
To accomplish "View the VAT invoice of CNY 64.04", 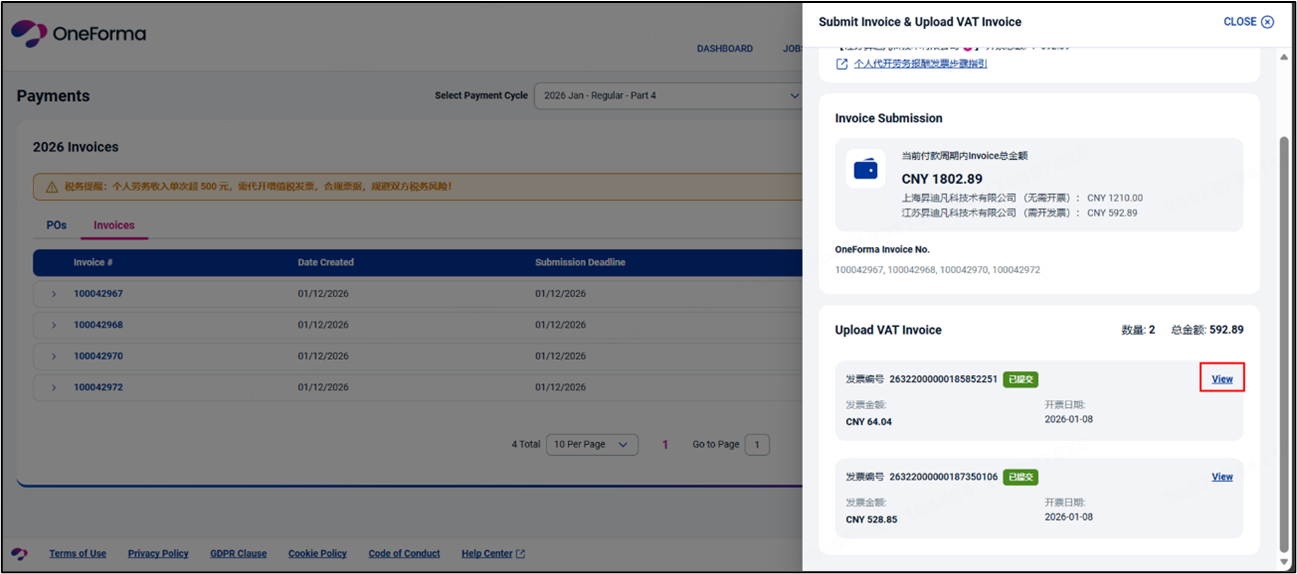I will click(x=1222, y=379).
